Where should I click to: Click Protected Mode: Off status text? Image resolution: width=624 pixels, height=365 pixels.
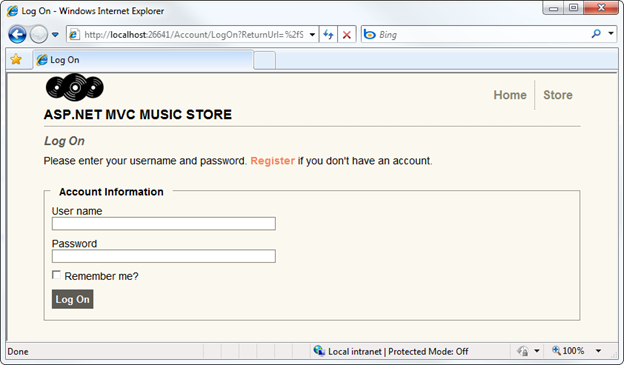428,351
